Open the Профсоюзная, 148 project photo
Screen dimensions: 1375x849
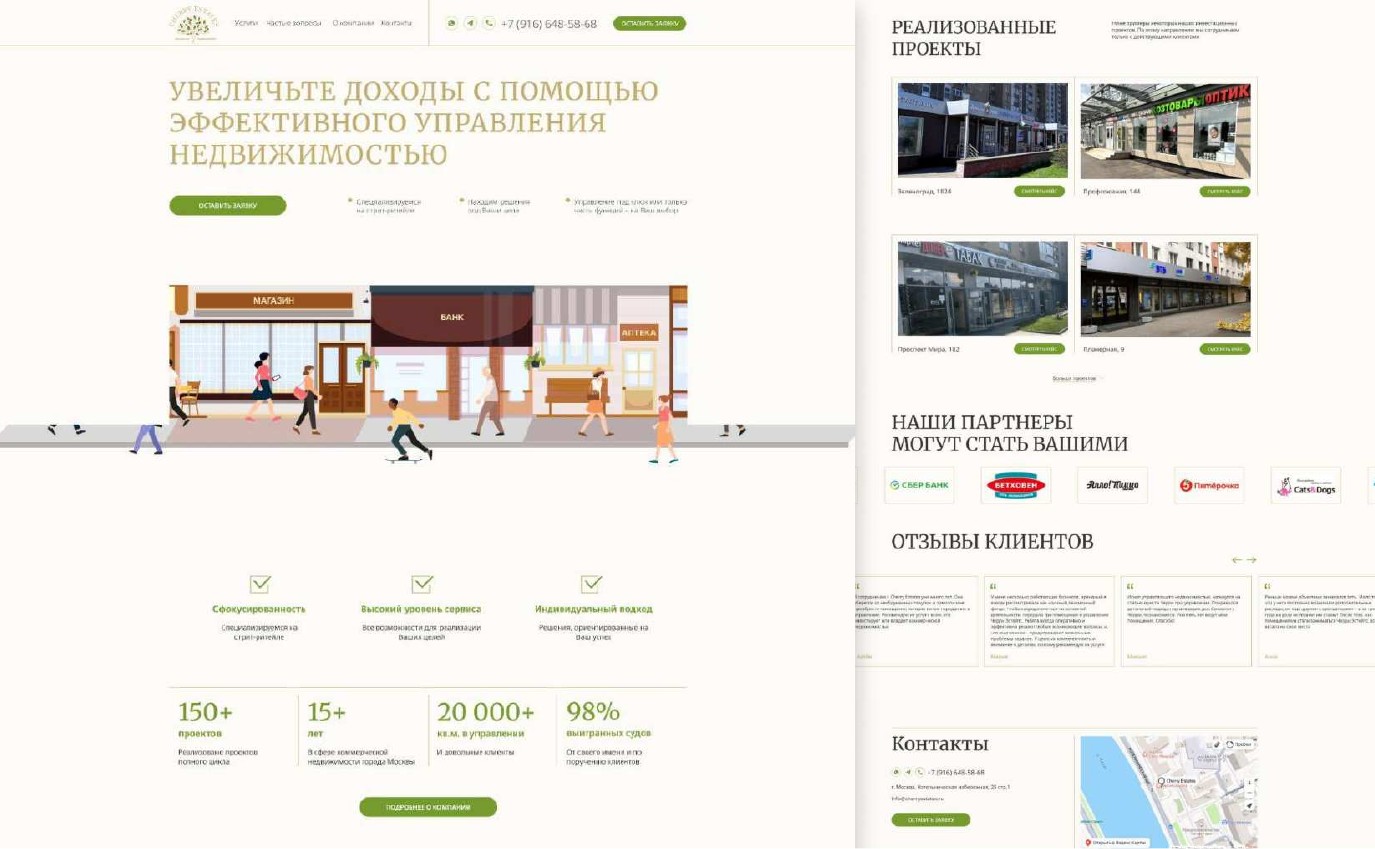[1166, 131]
